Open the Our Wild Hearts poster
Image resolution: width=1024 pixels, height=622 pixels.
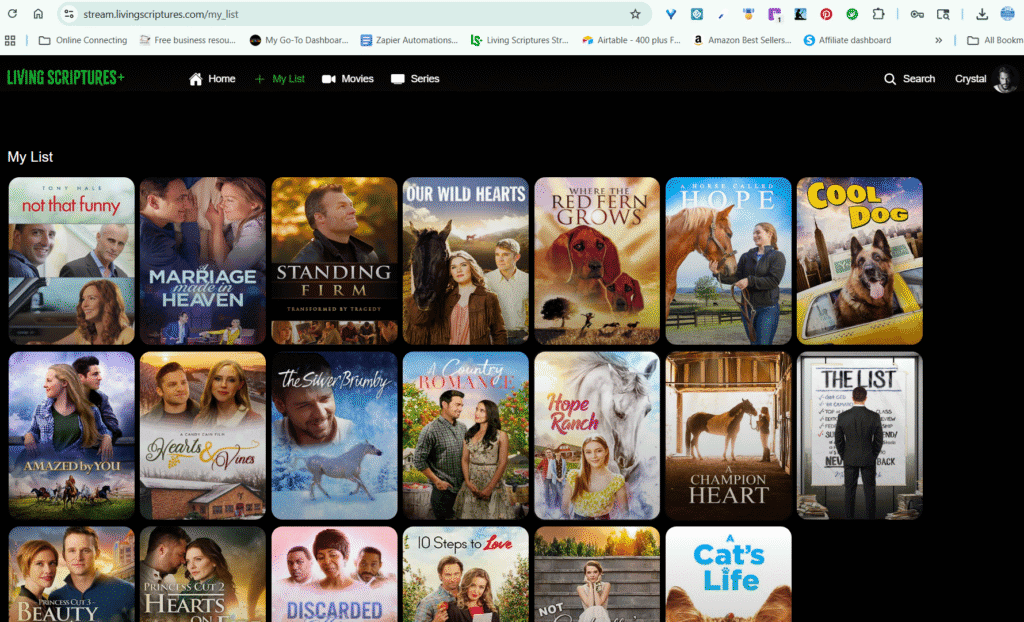pyautogui.click(x=466, y=261)
